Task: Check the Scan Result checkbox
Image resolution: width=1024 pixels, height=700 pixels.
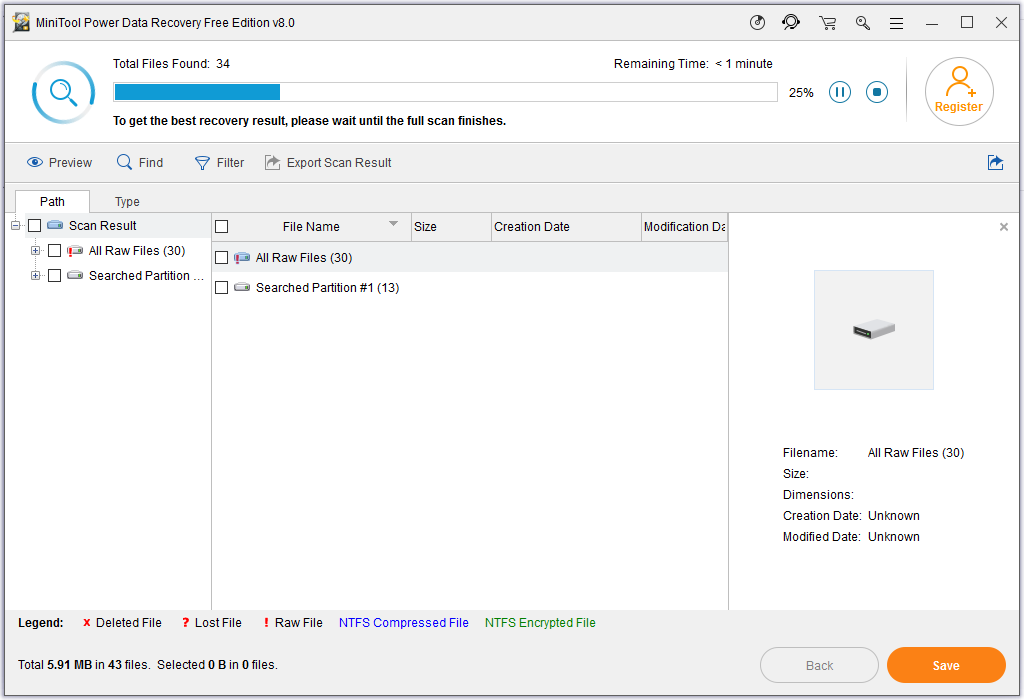Action: coord(35,225)
